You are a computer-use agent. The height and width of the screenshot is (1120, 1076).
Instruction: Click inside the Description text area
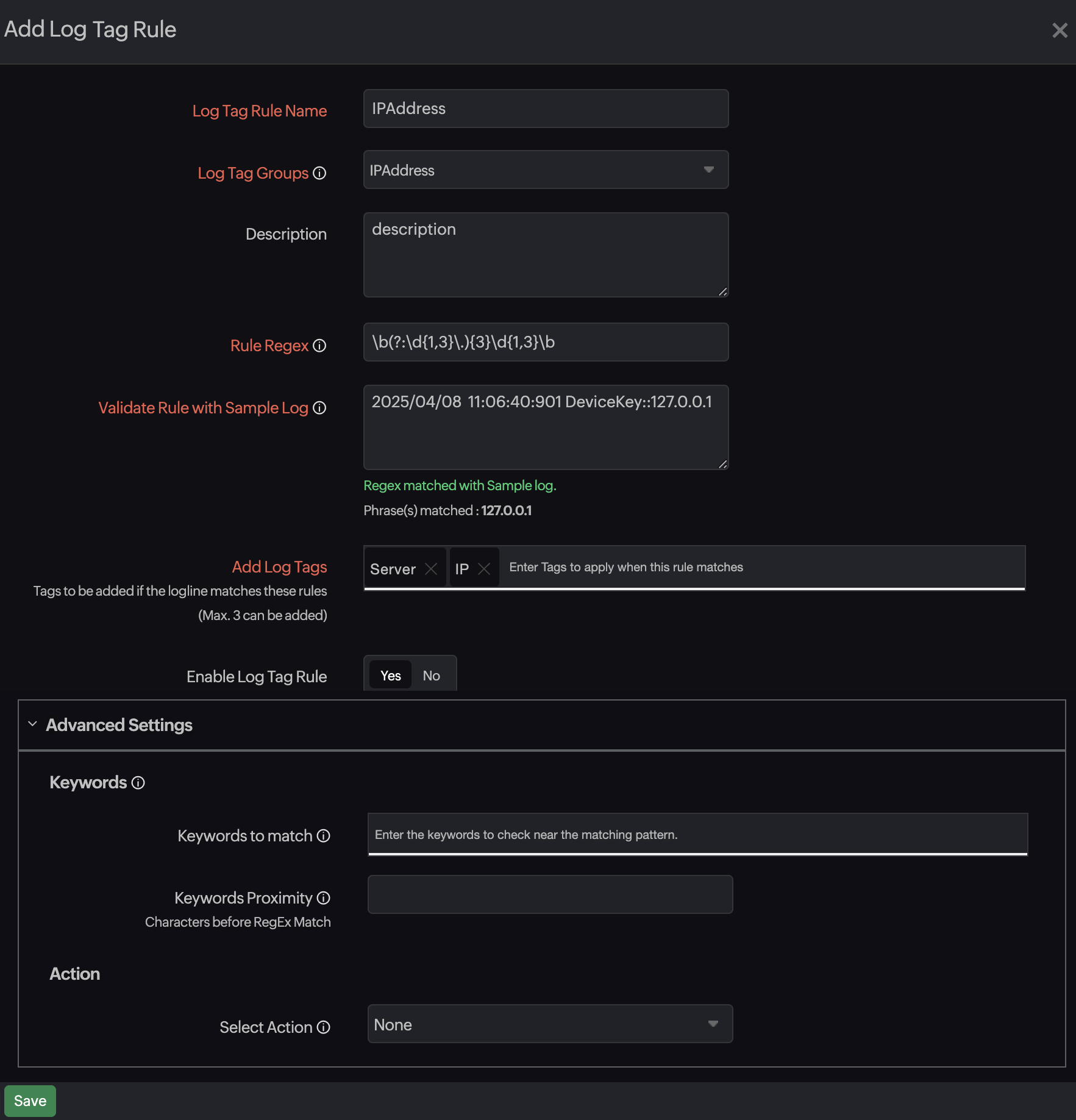545,254
